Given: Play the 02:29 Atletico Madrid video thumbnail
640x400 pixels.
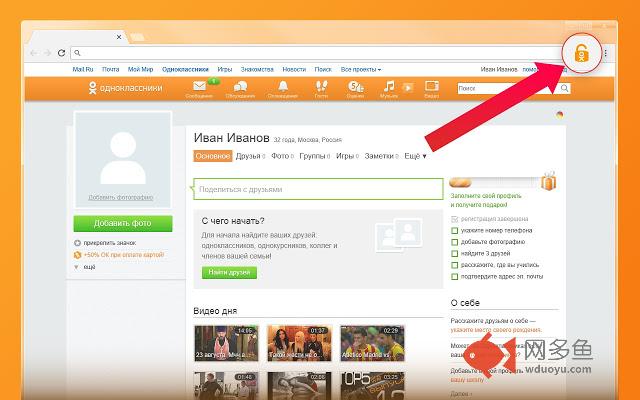Looking at the screenshot, I should [x=372, y=343].
